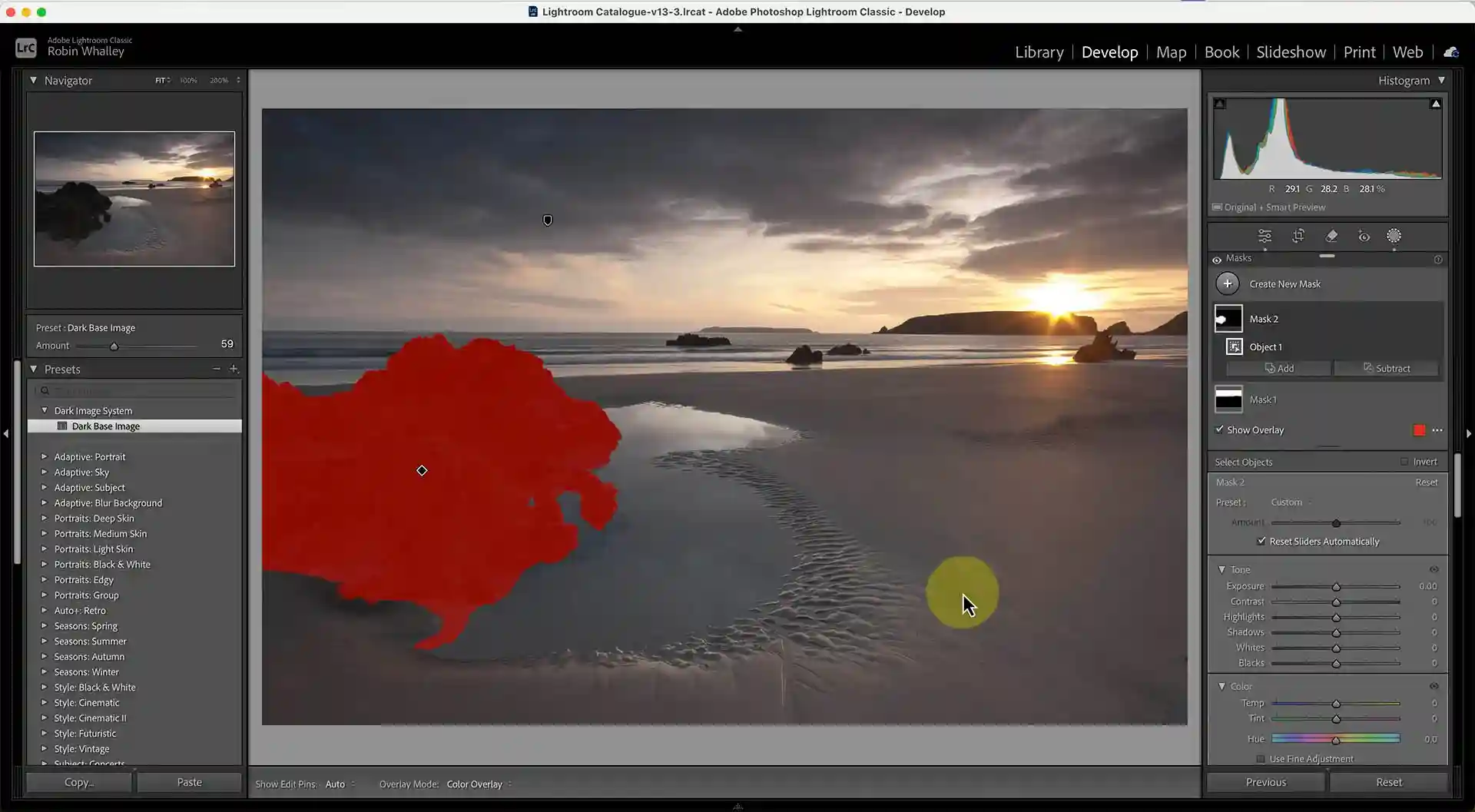The image size is (1475, 812).
Task: Toggle Color section visibility eye
Action: click(x=1434, y=686)
